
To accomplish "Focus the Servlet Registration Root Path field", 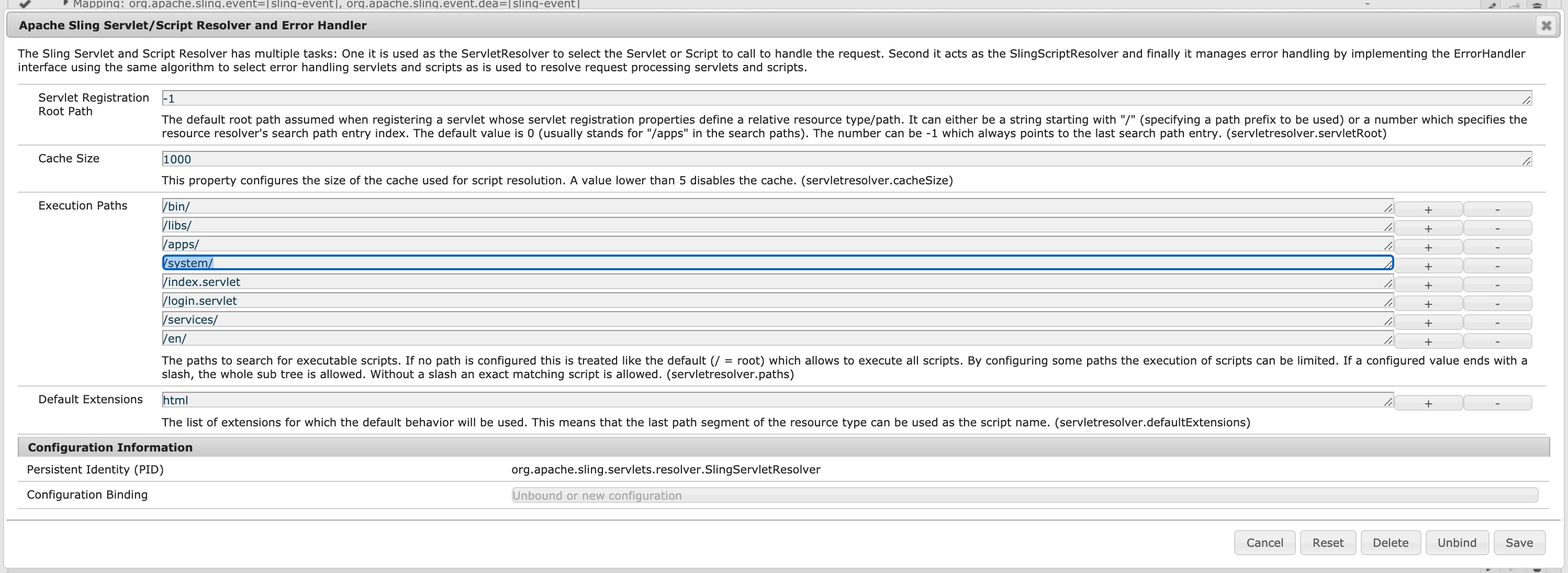I will (846, 98).
